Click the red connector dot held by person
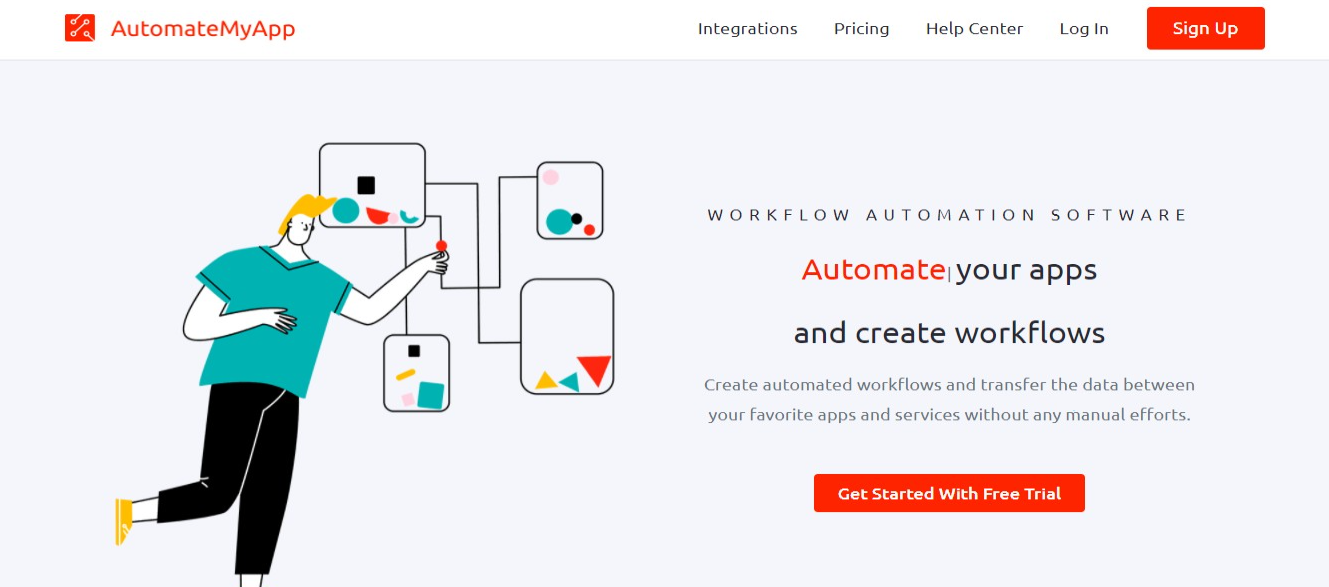 441,245
